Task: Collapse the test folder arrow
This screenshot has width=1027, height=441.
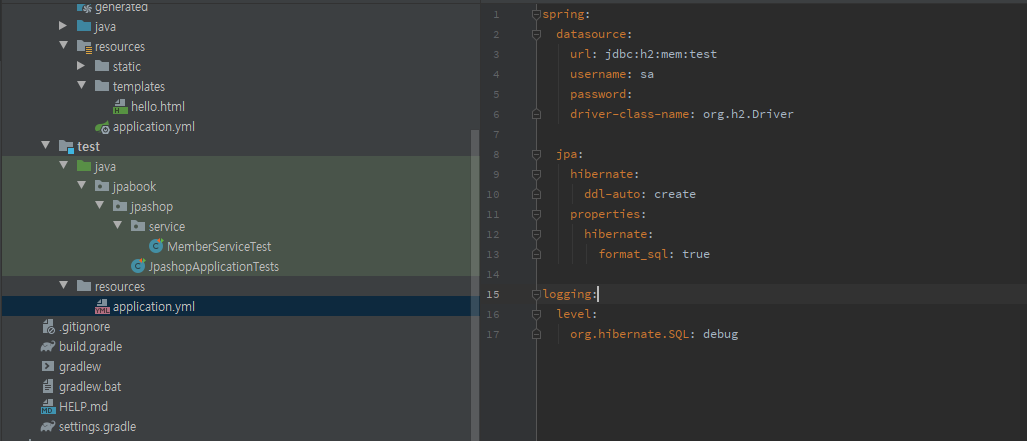Action: [x=45, y=146]
